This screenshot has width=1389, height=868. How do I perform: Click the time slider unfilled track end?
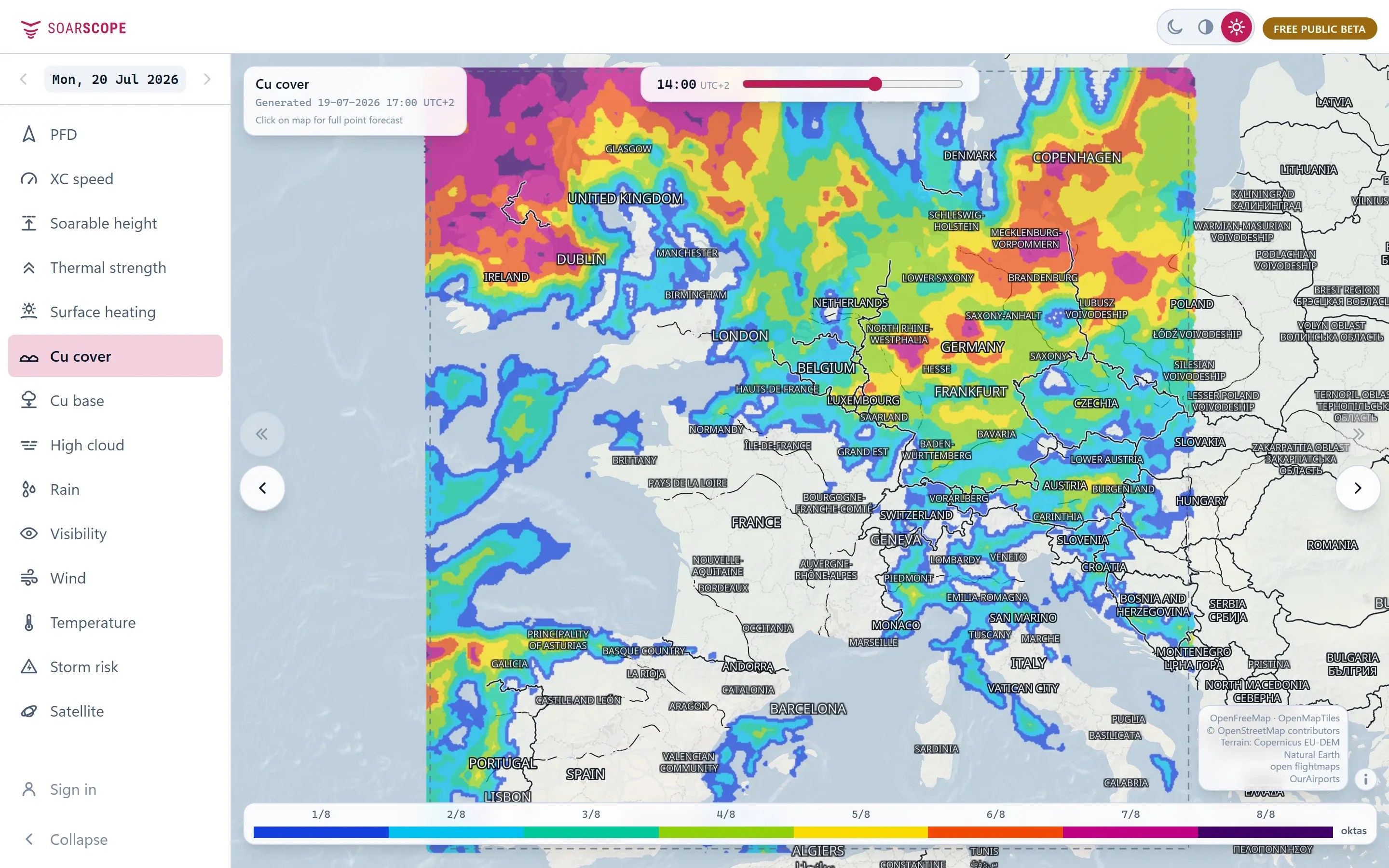[958, 84]
